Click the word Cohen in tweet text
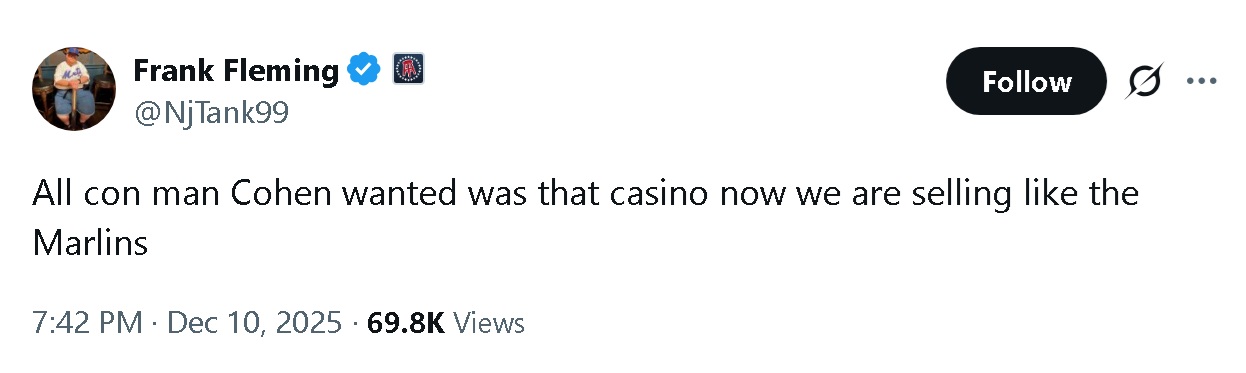Viewport: 1246px width, 373px height. pos(282,193)
